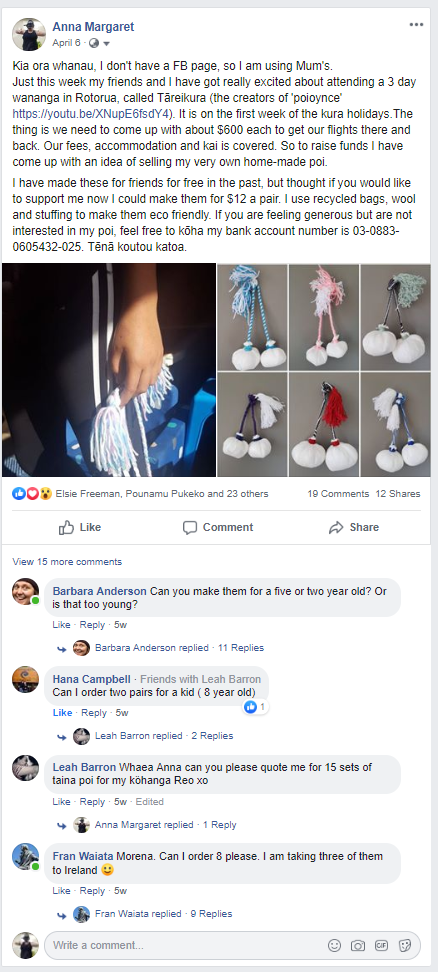The image size is (438, 972).
Task: Expand Fran Waiata's 9 Replies thread
Action: coord(211,914)
